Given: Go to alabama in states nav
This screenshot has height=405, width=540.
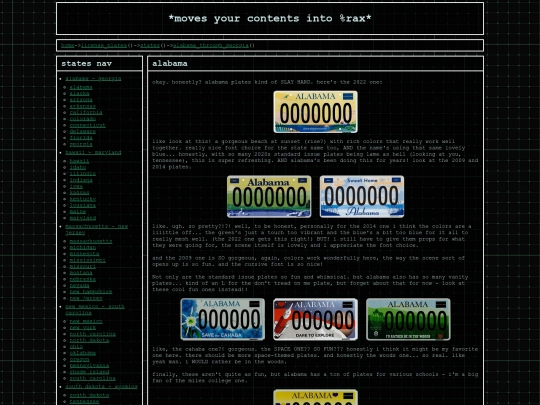Looking at the screenshot, I should (x=81, y=87).
